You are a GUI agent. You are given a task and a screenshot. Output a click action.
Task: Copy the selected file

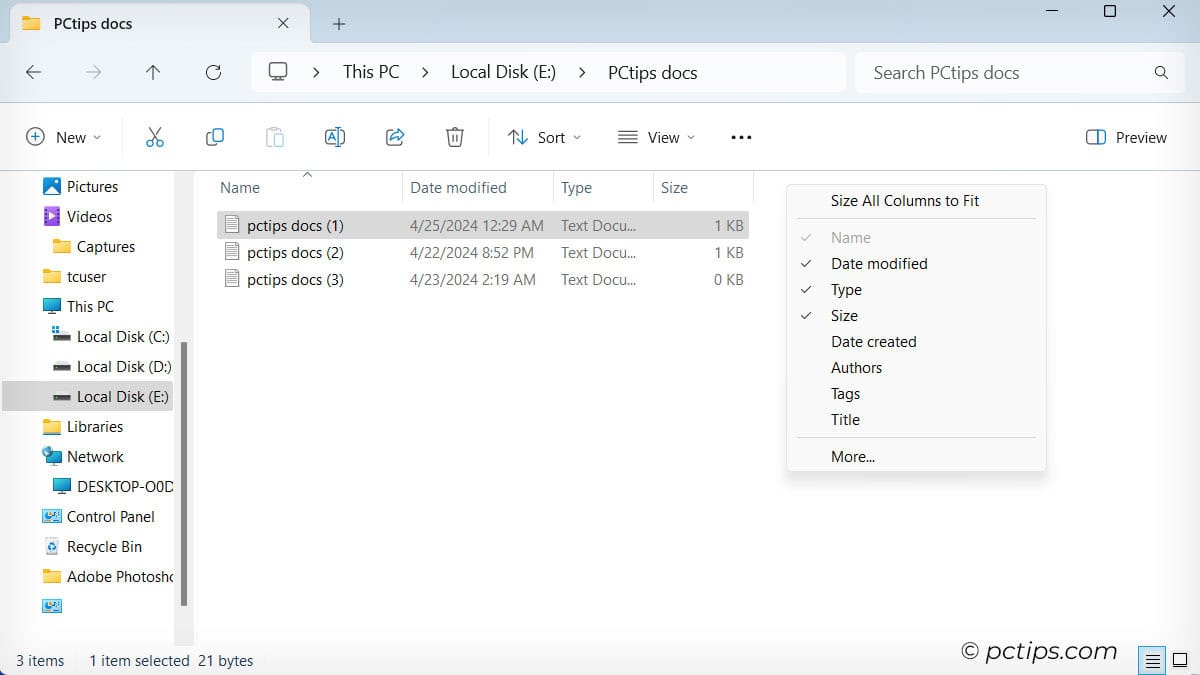click(x=215, y=137)
